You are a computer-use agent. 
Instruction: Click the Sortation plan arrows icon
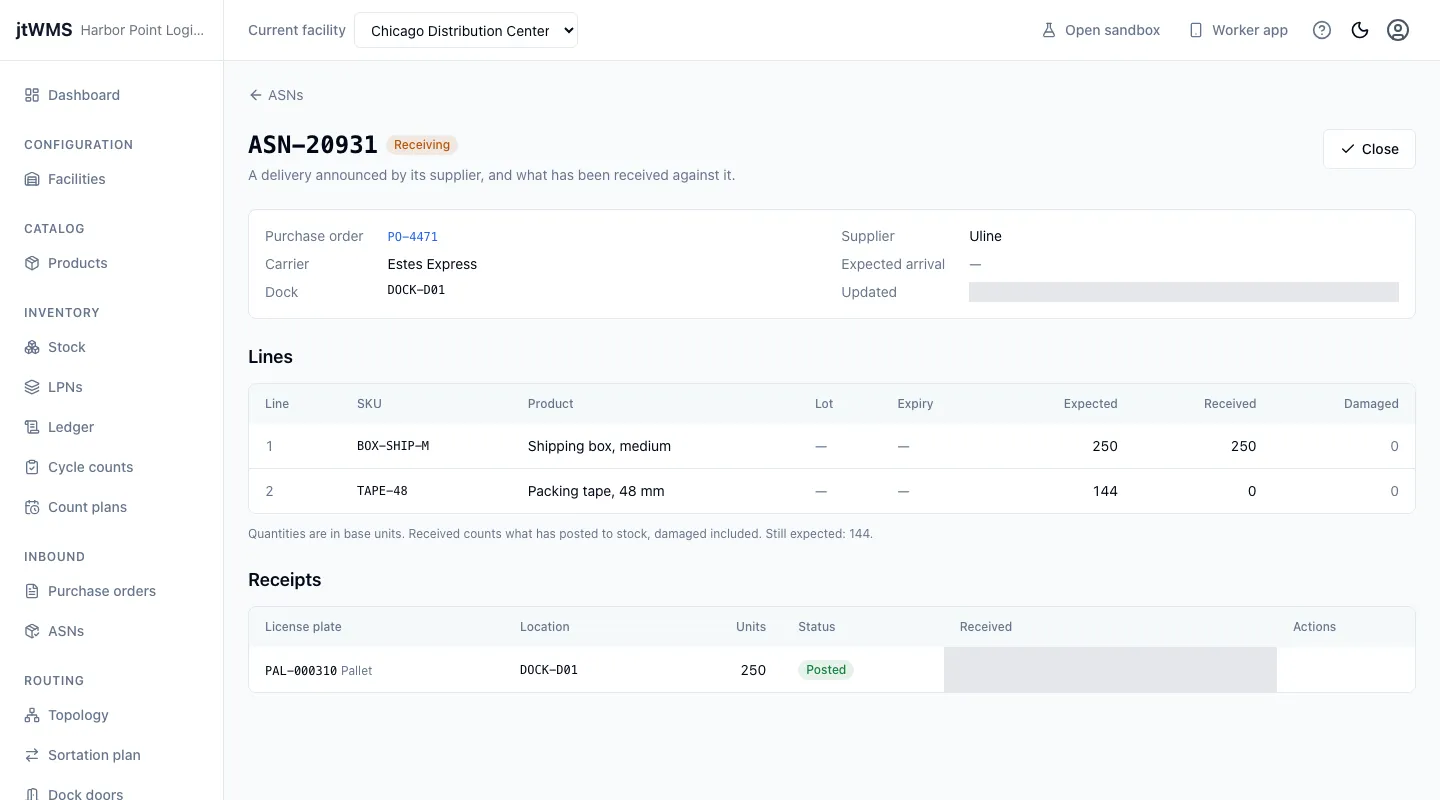point(32,755)
